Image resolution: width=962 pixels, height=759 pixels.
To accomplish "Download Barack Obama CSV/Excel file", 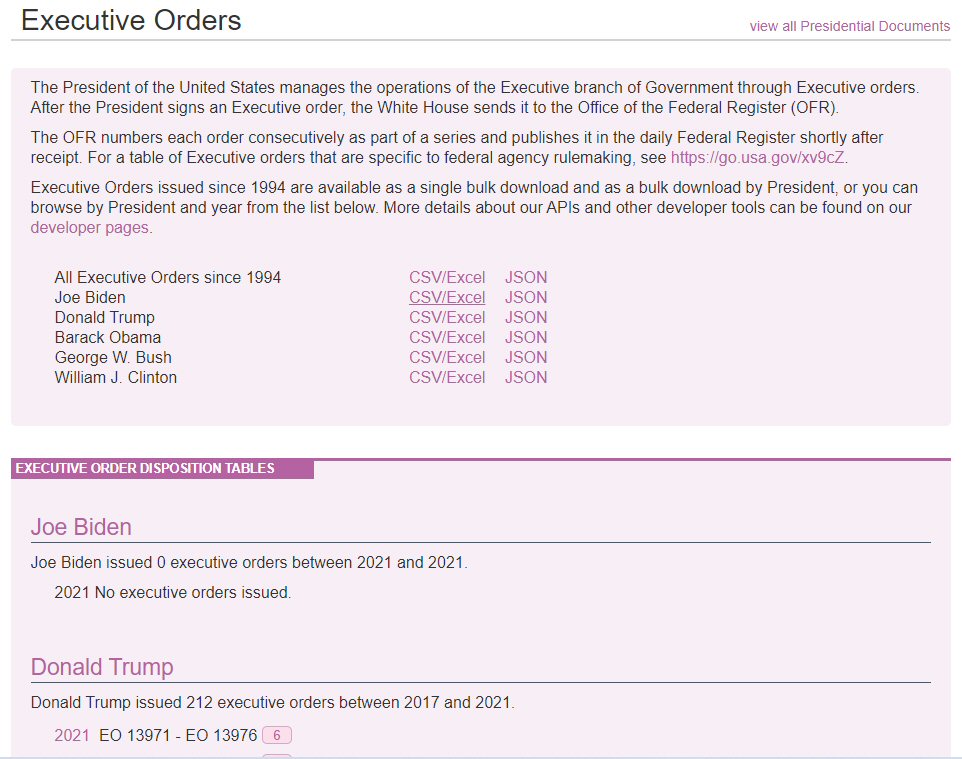I will tap(447, 337).
